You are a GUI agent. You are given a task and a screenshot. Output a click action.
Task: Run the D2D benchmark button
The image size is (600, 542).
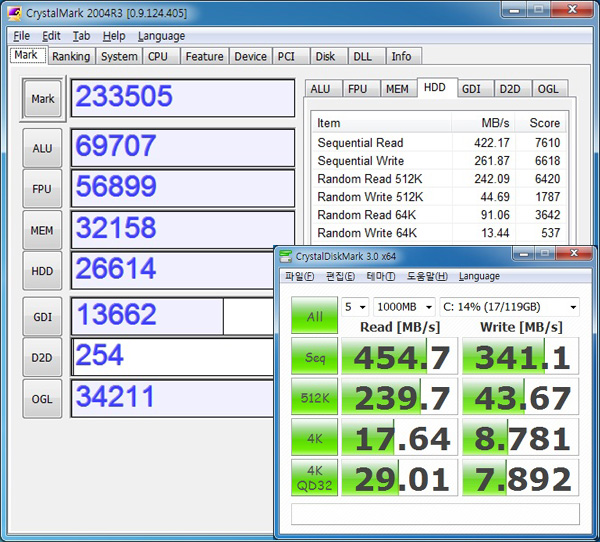click(42, 358)
